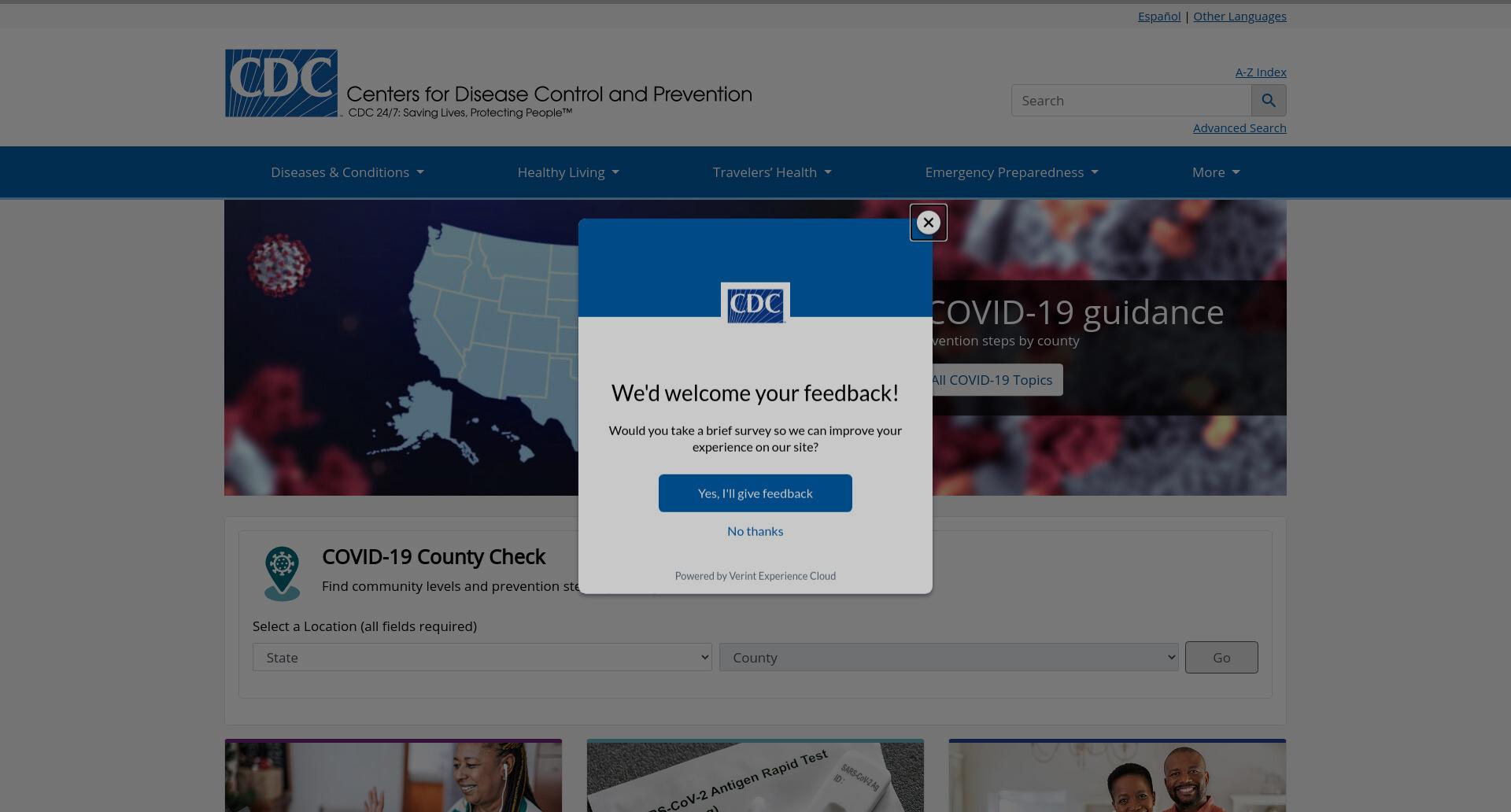Close the feedback survey popup
The height and width of the screenshot is (812, 1511).
pyautogui.click(x=929, y=223)
